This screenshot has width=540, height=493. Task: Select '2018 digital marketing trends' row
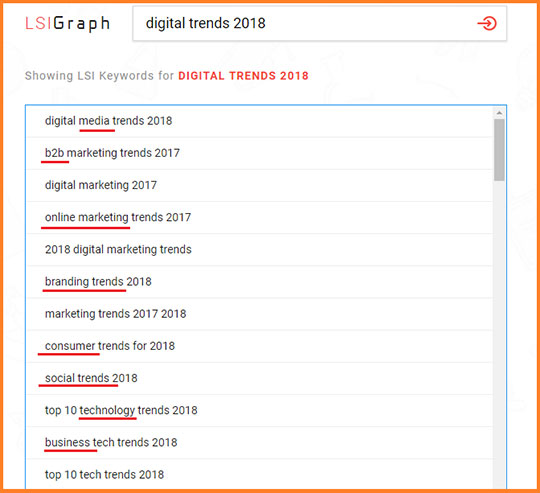(260, 250)
